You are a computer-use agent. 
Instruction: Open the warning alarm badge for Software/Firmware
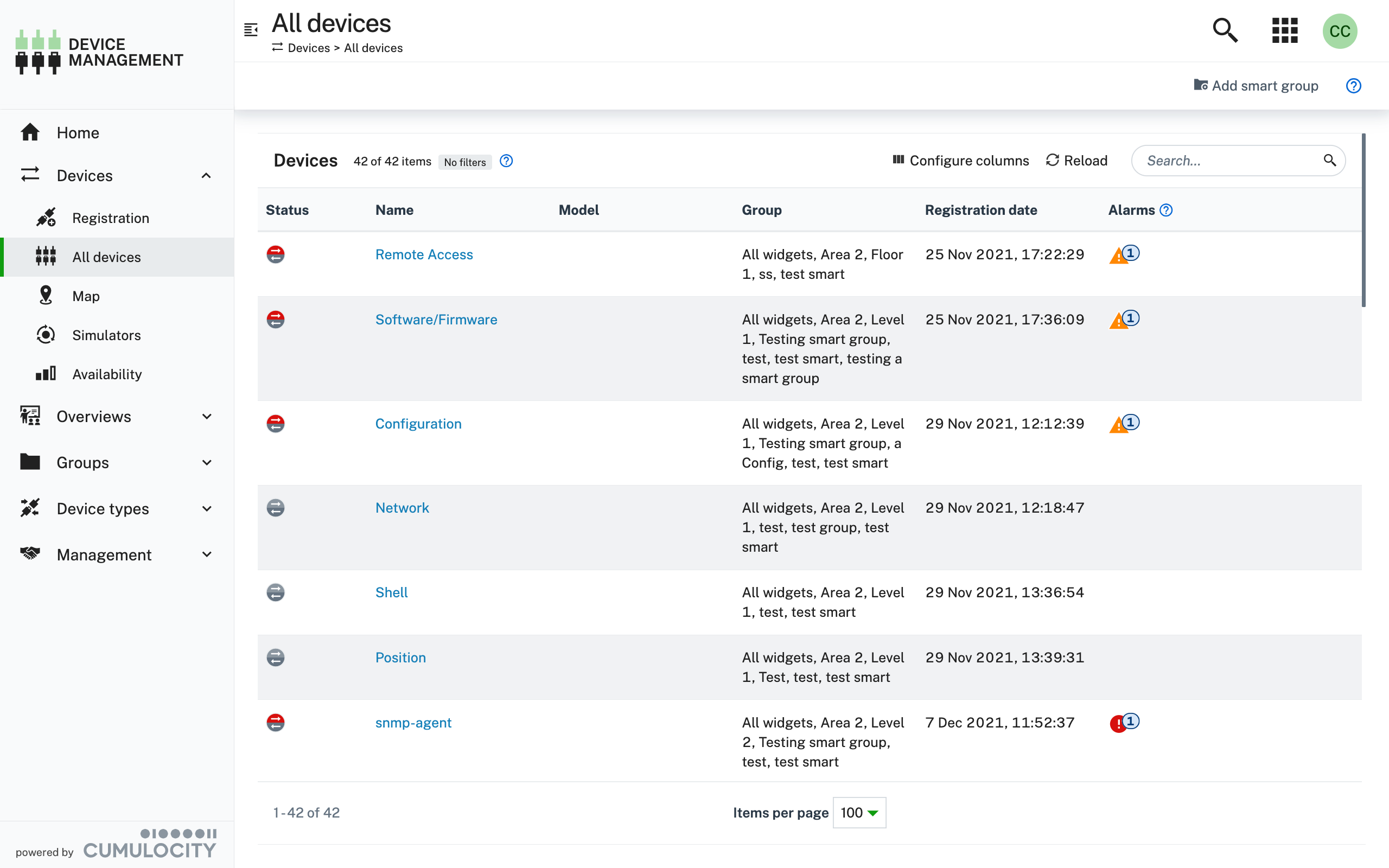point(1124,319)
